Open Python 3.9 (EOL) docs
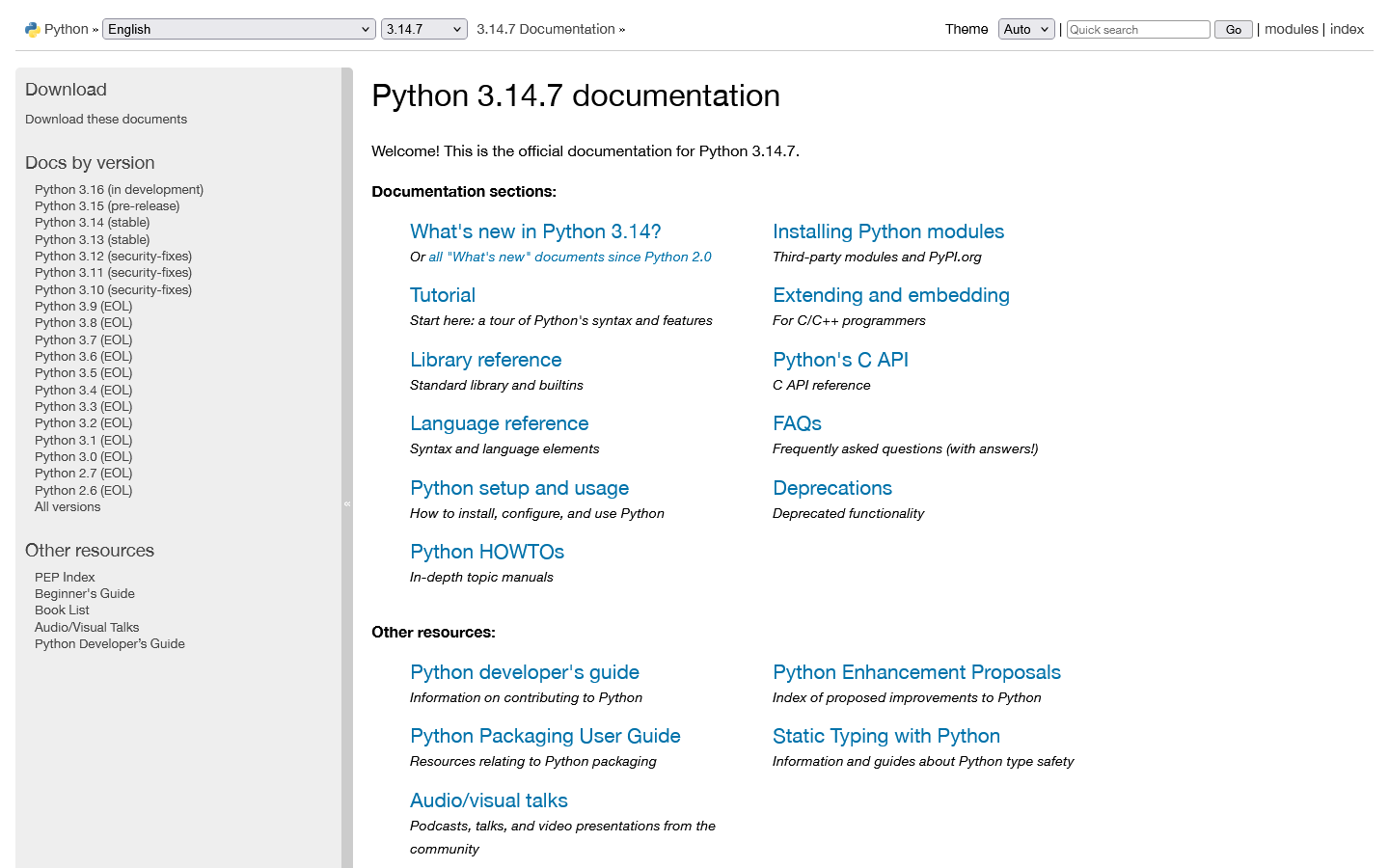 click(x=84, y=306)
